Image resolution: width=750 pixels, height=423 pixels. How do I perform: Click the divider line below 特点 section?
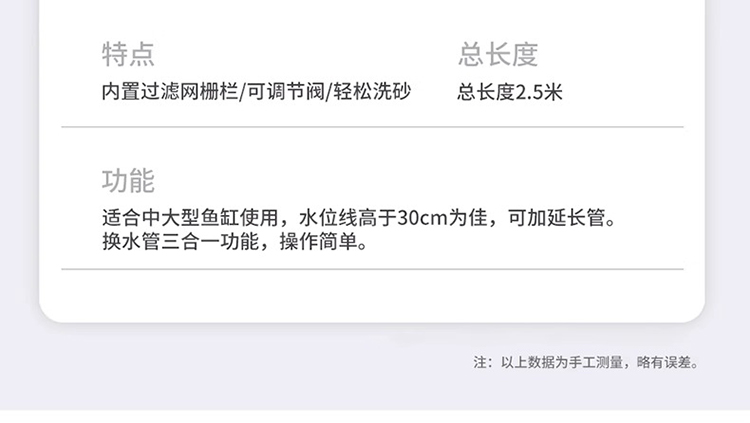[x=372, y=127]
